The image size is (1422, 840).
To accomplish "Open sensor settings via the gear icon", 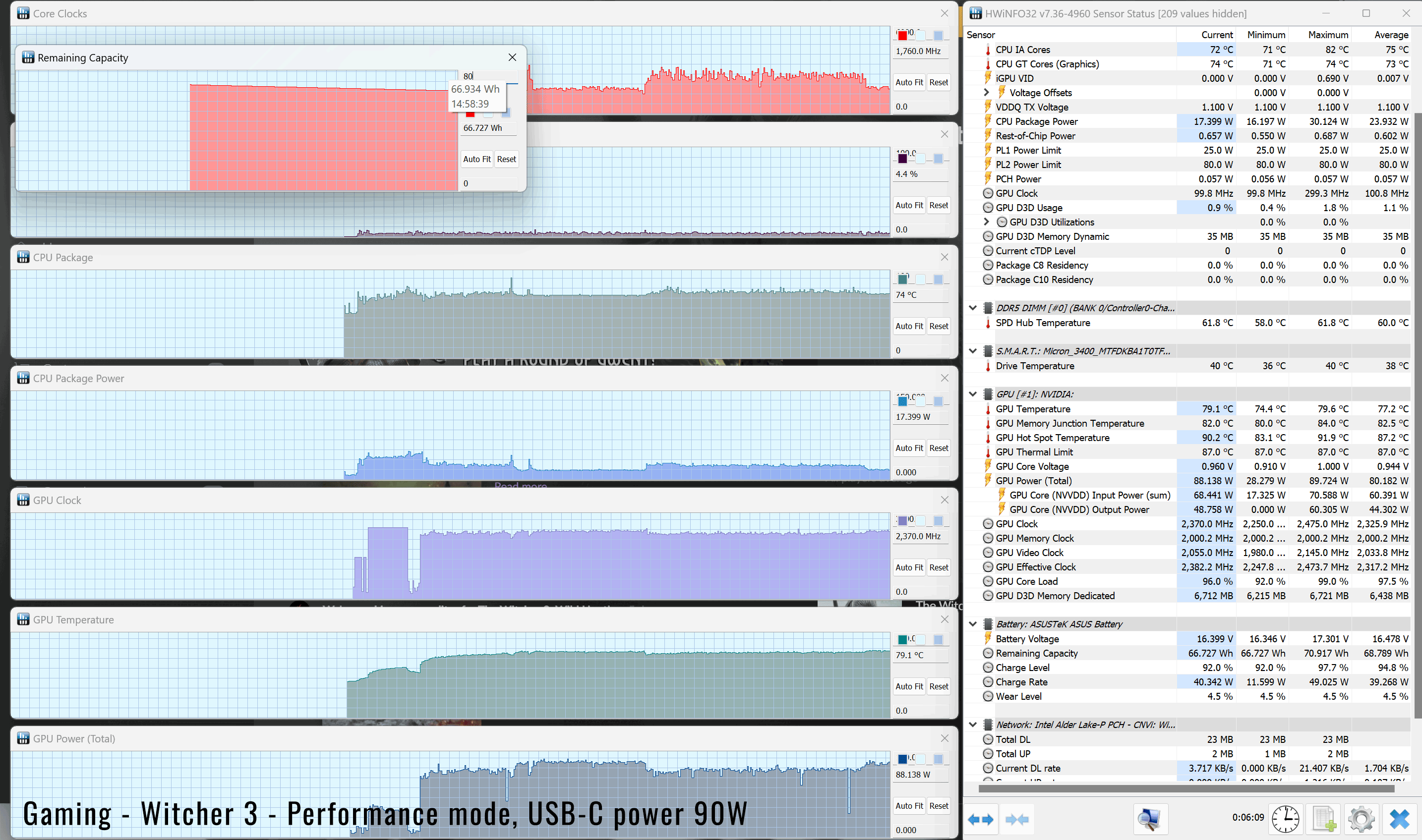I will tap(1361, 819).
